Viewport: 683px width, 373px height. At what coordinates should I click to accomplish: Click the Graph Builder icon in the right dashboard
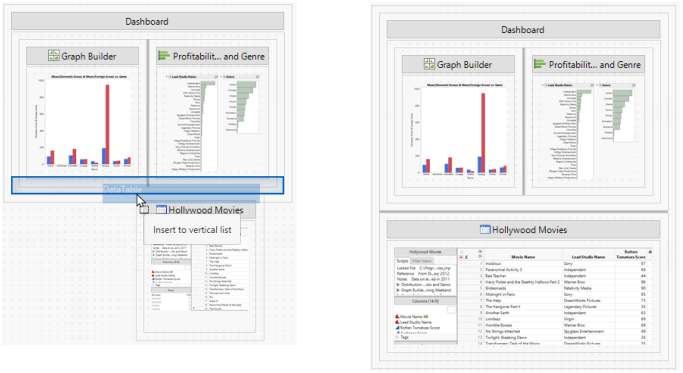pyautogui.click(x=429, y=64)
